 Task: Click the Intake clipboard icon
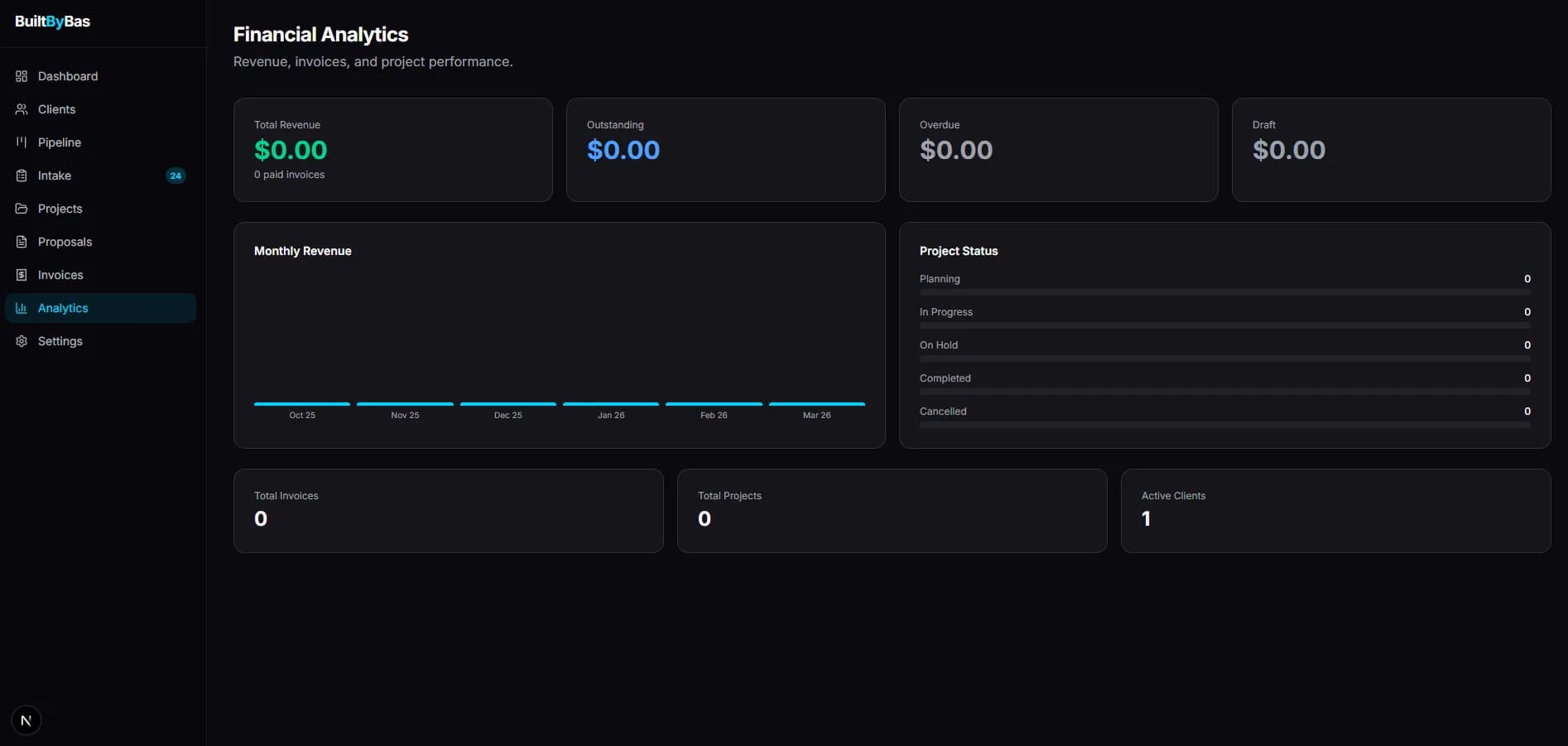[22, 176]
